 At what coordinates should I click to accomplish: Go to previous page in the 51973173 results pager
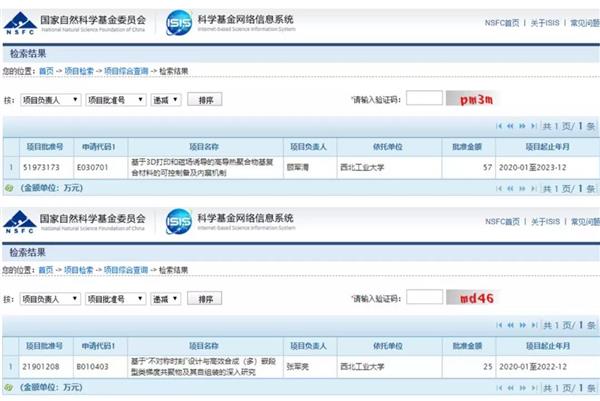coord(510,126)
